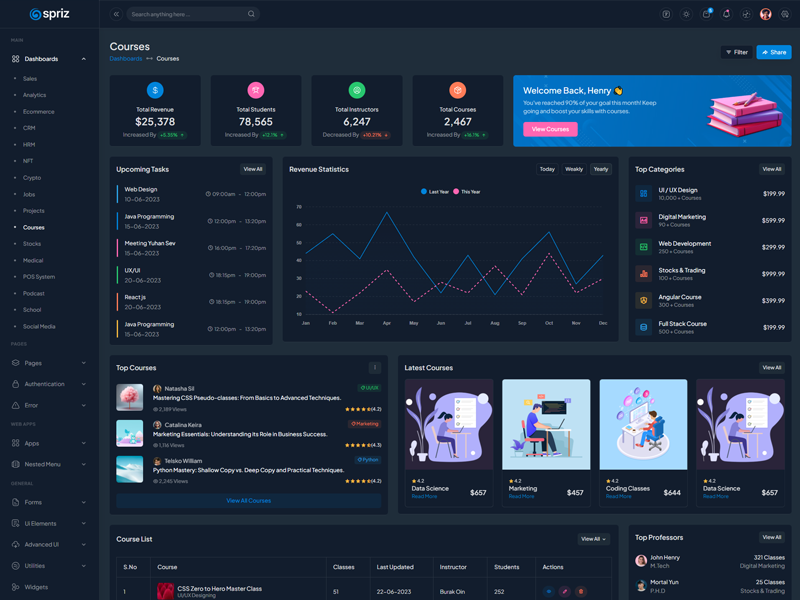Switch Revenue Statistics to Today
This screenshot has height=600, width=800.
[547, 169]
